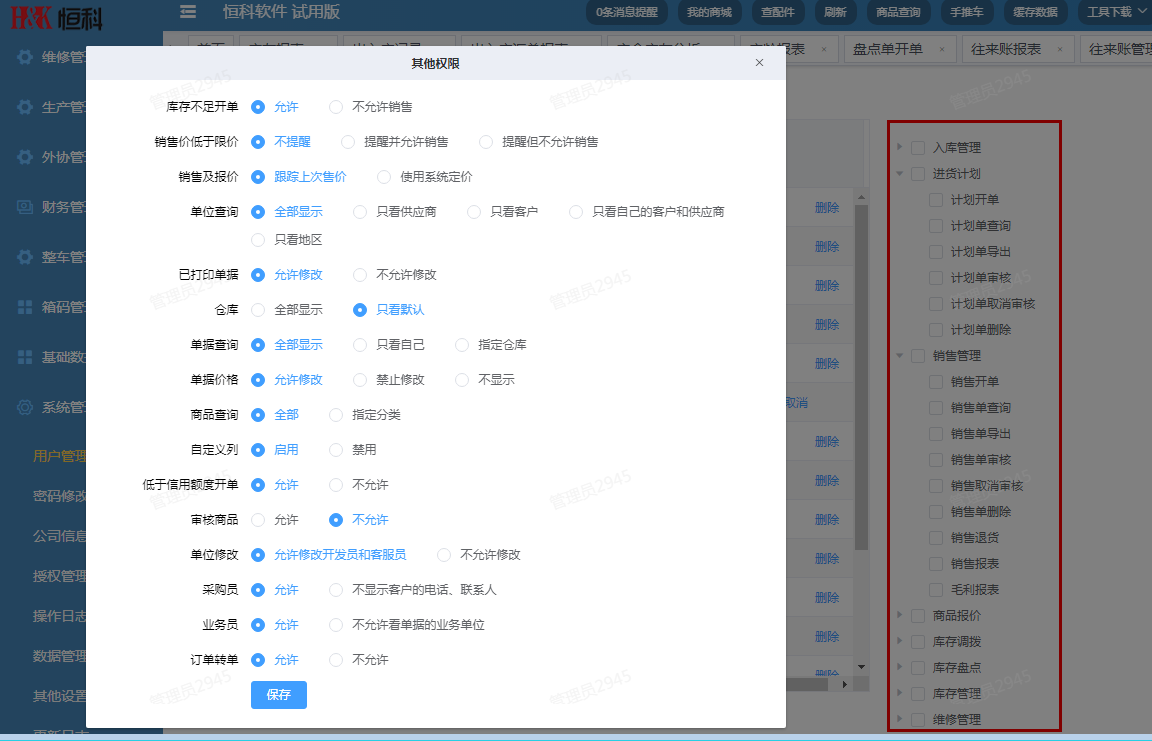Screen dimensions: 1152x741
Task: Expand the 商品报价 tree branch
Action: (x=899, y=615)
